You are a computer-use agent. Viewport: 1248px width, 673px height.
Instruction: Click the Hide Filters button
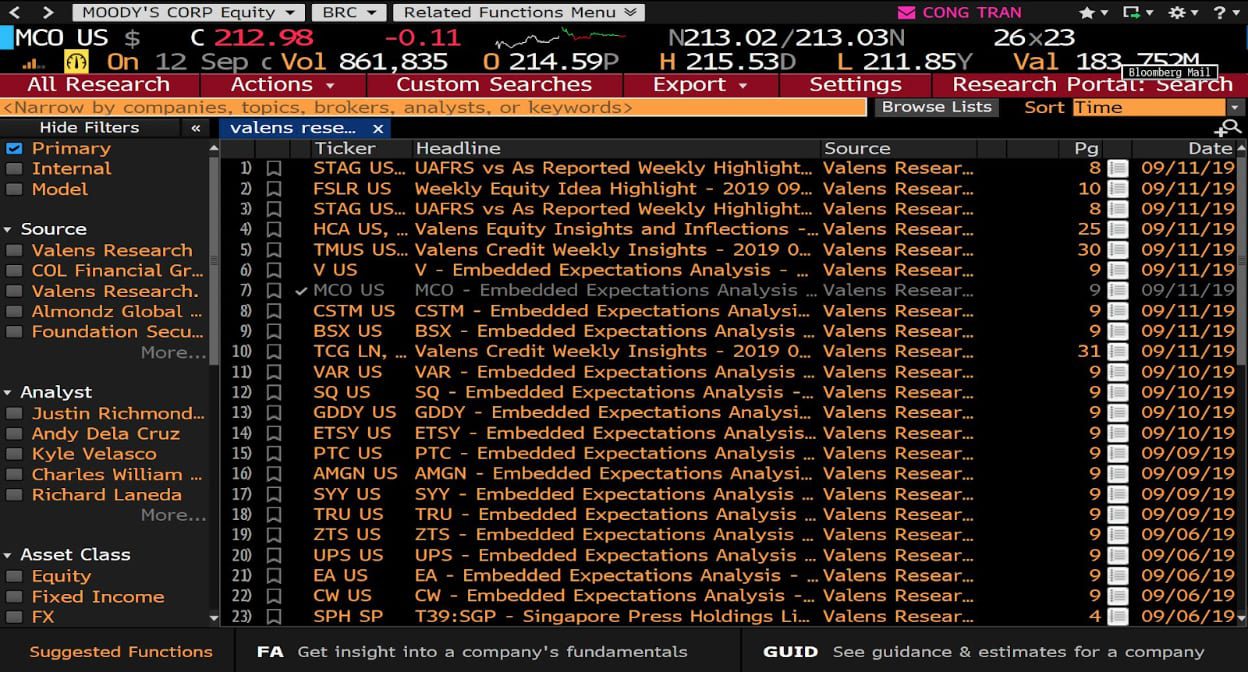coord(89,128)
